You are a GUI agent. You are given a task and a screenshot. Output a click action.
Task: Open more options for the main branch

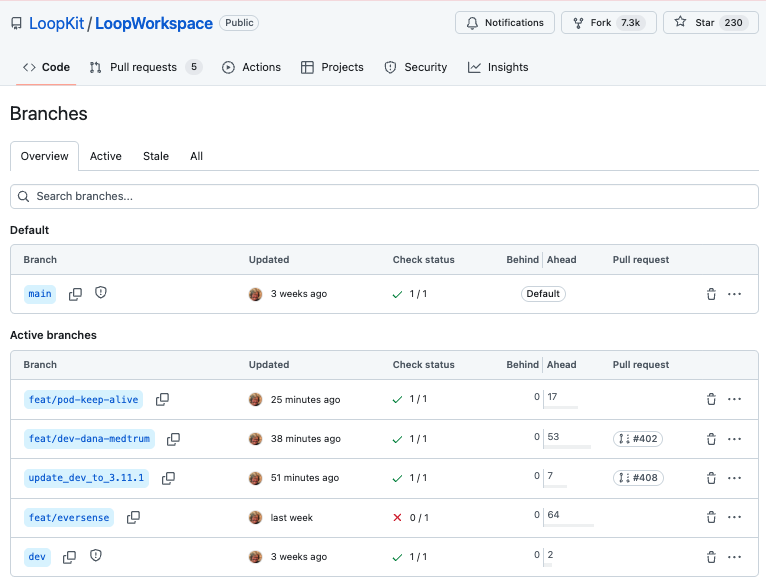click(x=734, y=294)
